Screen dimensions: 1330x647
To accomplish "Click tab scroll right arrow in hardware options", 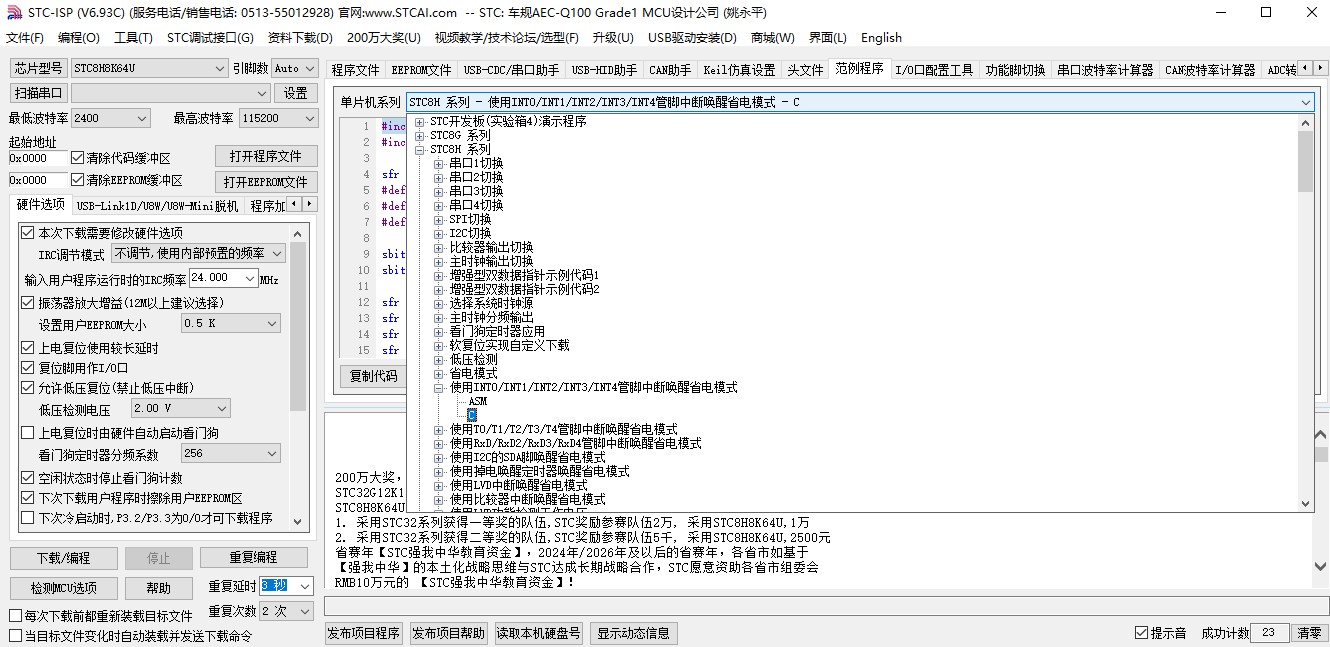I will click(x=310, y=204).
